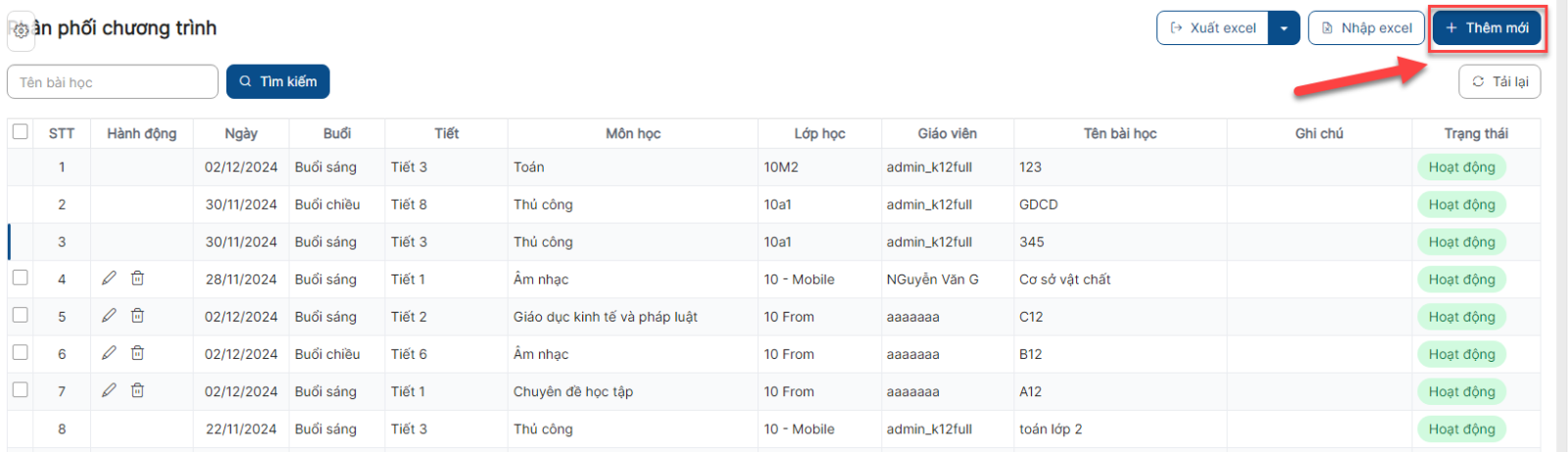The height and width of the screenshot is (452, 1568).
Task: Delete row 5 using the trash icon
Action: 138,316
